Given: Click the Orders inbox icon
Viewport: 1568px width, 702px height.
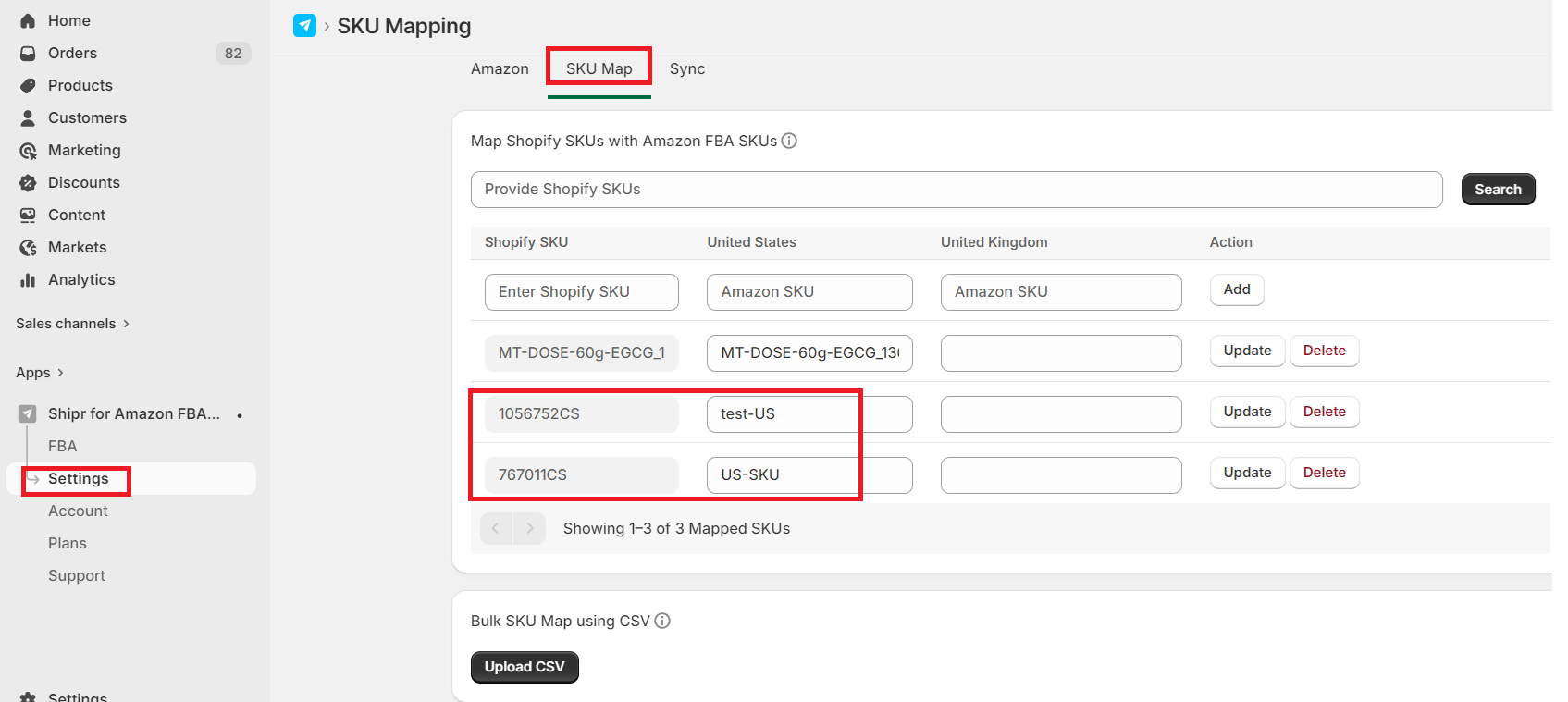Looking at the screenshot, I should coord(28,54).
